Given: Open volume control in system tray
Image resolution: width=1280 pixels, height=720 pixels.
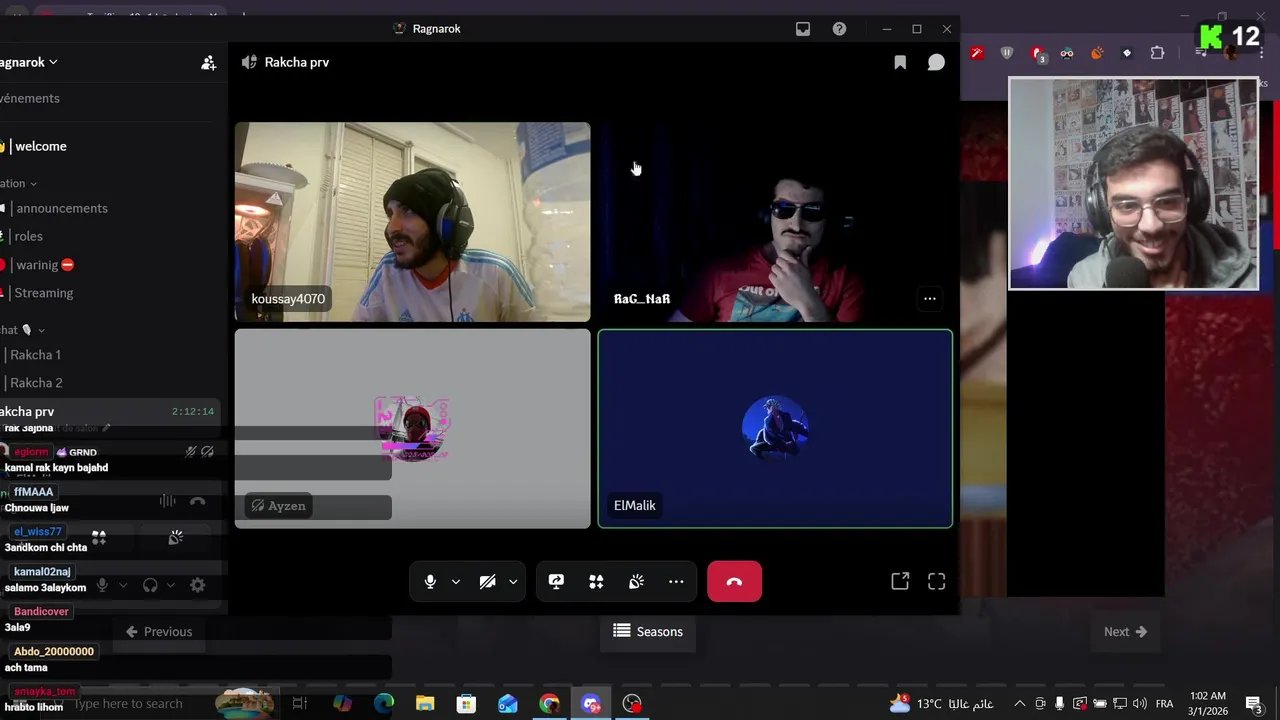Looking at the screenshot, I should click(1139, 704).
